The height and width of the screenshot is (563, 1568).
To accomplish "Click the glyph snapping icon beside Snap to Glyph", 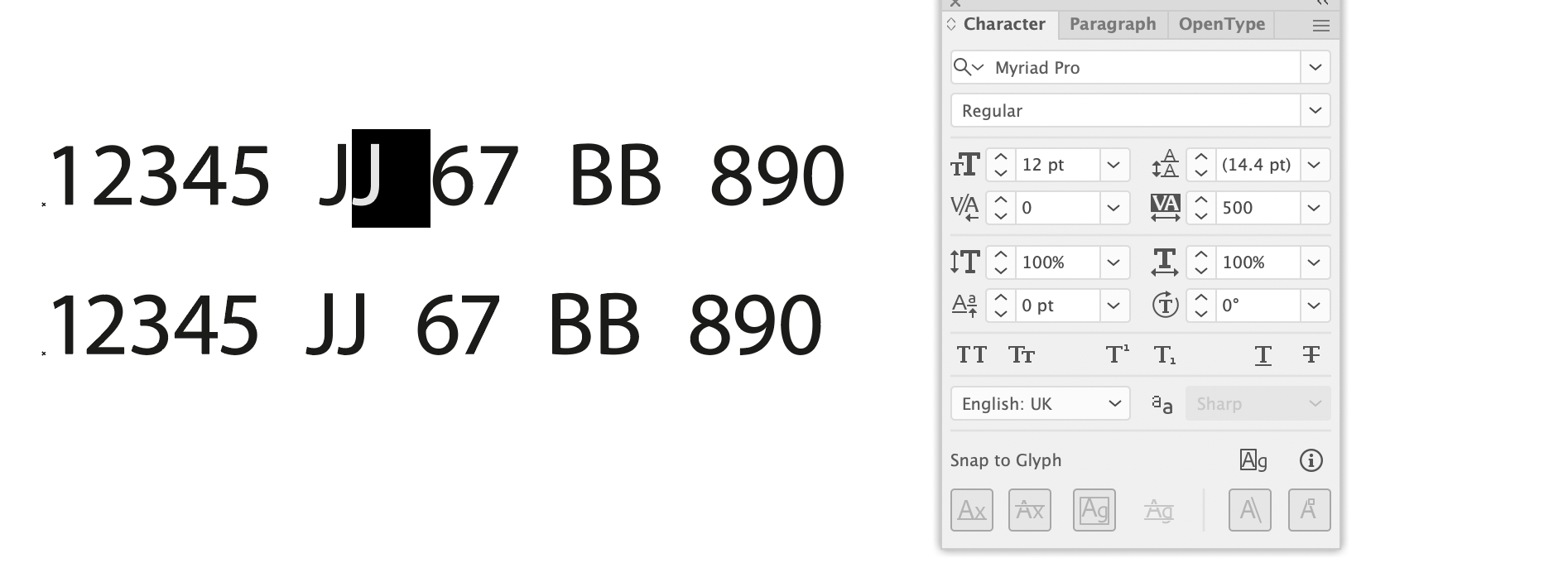I will point(1253,460).
